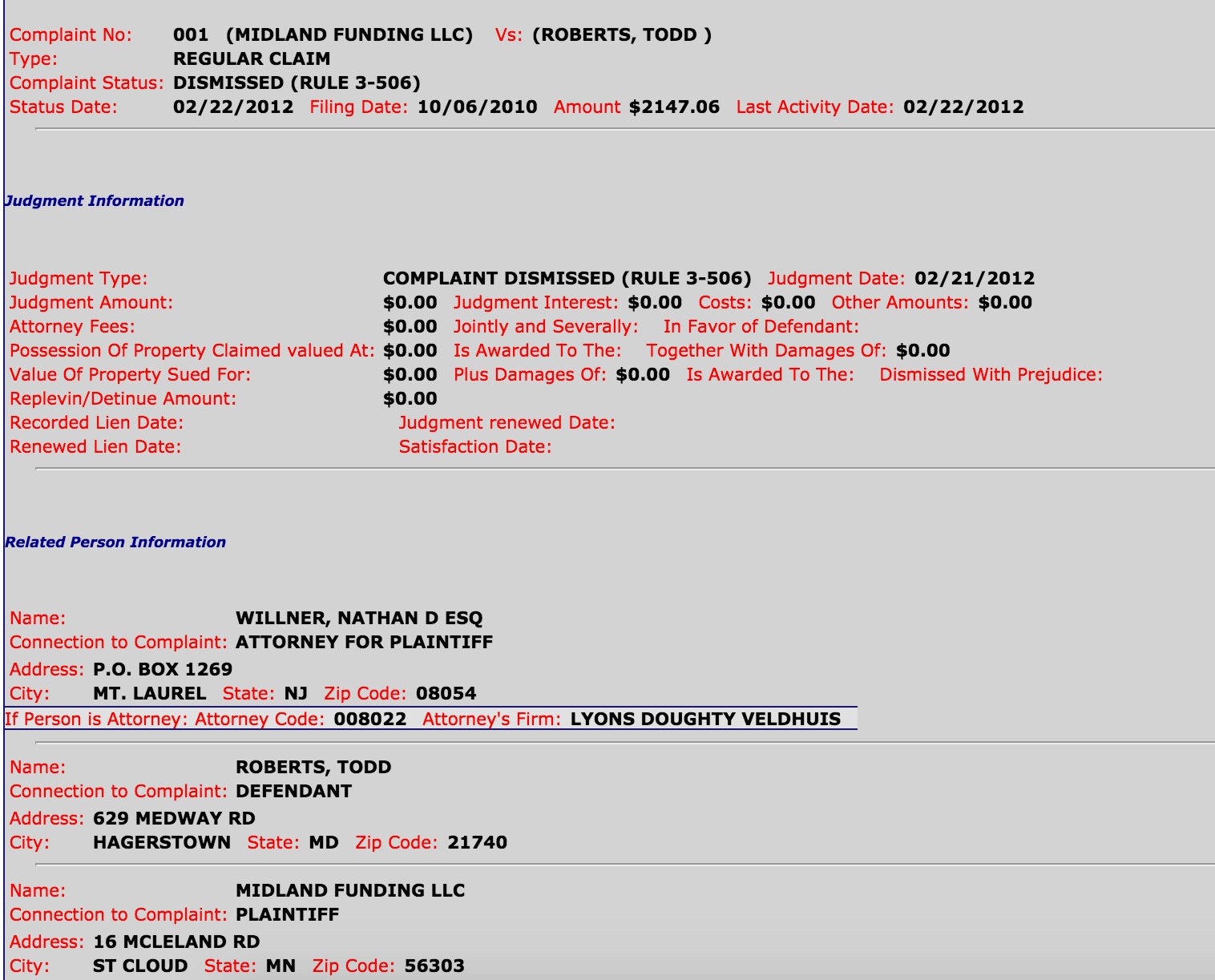The width and height of the screenshot is (1215, 980).
Task: Click complaint status DISMISSED (RULE 3-506)
Action: [297, 83]
